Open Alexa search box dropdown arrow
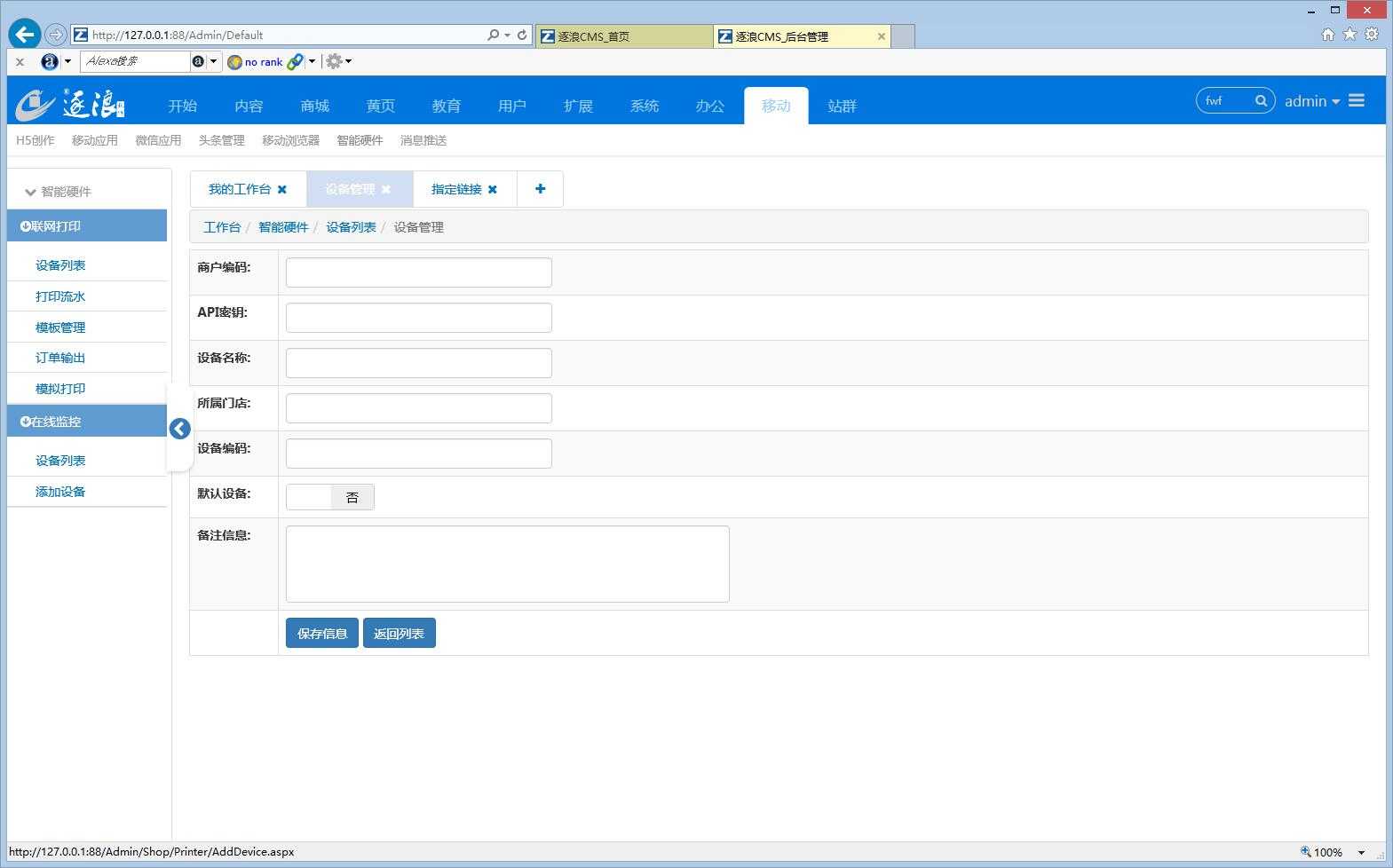This screenshot has width=1393, height=868. (213, 61)
